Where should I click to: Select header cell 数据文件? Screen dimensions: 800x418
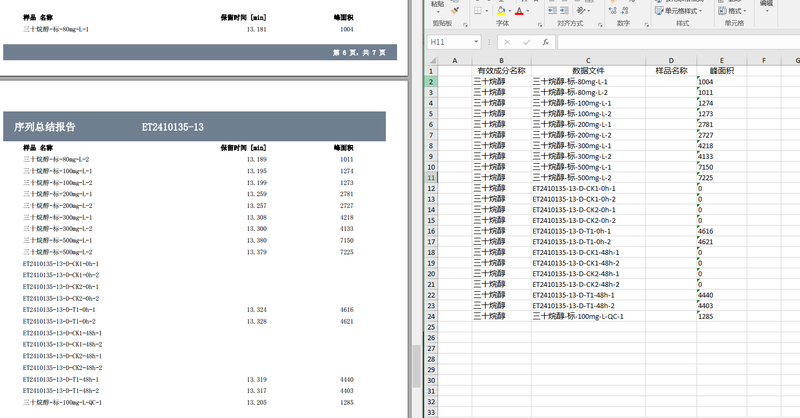(x=588, y=71)
